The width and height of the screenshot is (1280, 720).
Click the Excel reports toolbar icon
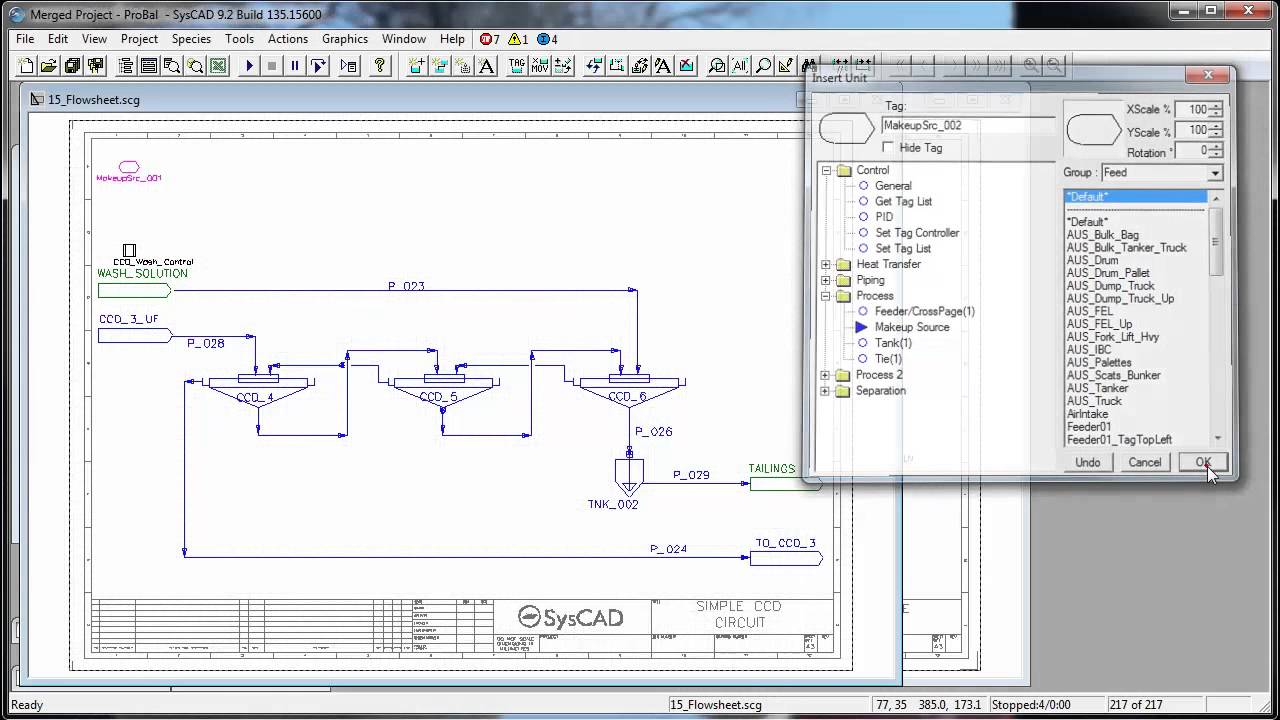(x=217, y=66)
